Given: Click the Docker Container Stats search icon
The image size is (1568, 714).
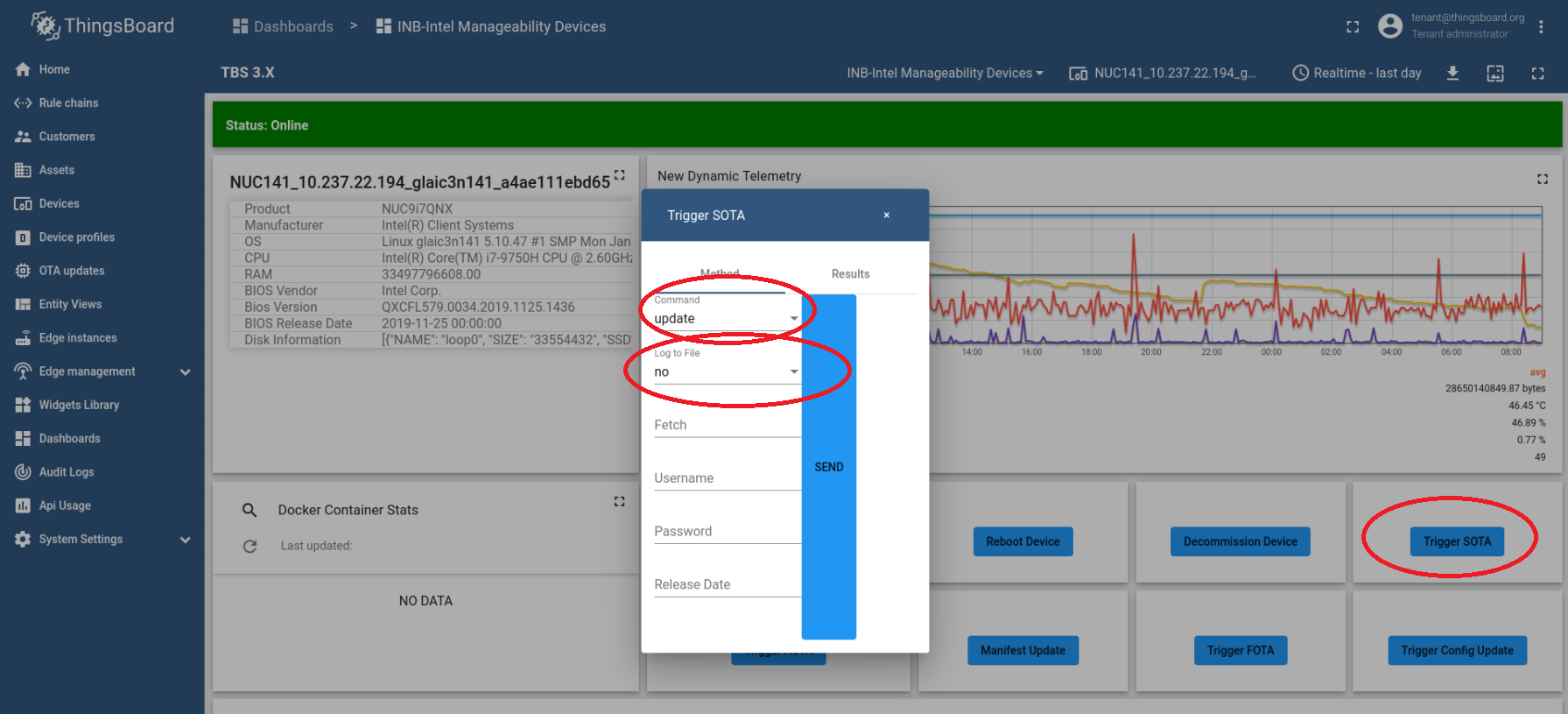Looking at the screenshot, I should coord(250,510).
